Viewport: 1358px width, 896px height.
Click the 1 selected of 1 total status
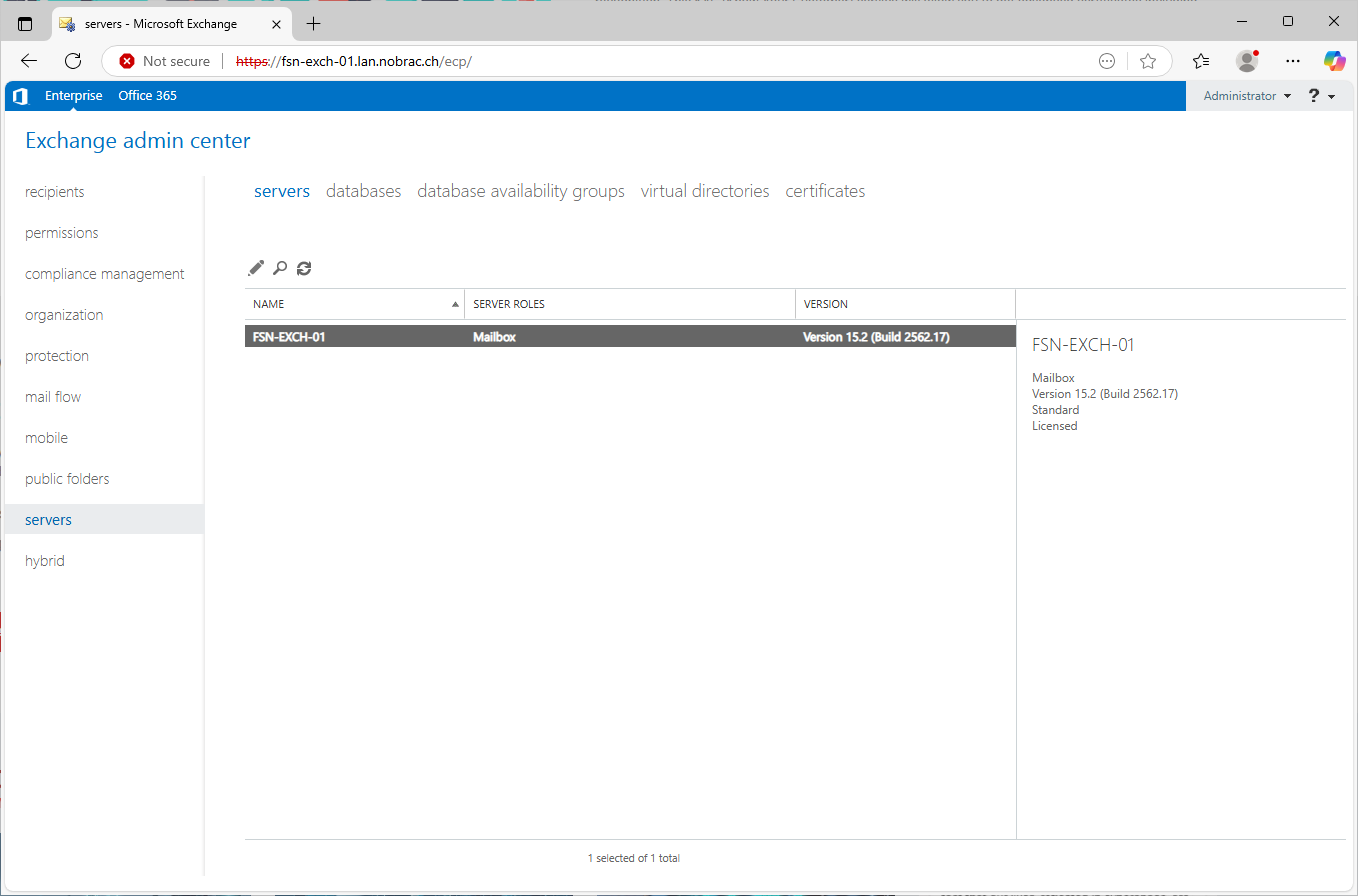point(634,858)
